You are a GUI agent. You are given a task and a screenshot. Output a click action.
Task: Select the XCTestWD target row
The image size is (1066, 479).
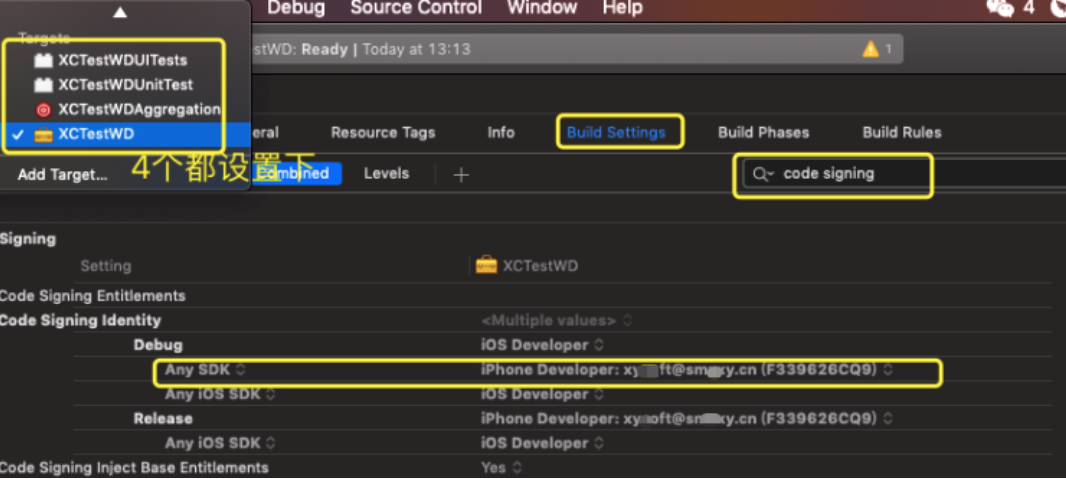(x=124, y=135)
